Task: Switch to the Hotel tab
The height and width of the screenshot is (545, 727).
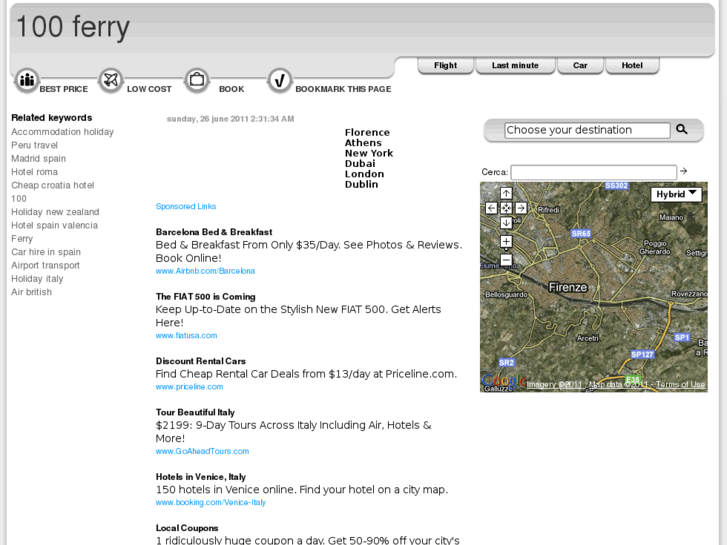Action: [x=632, y=65]
